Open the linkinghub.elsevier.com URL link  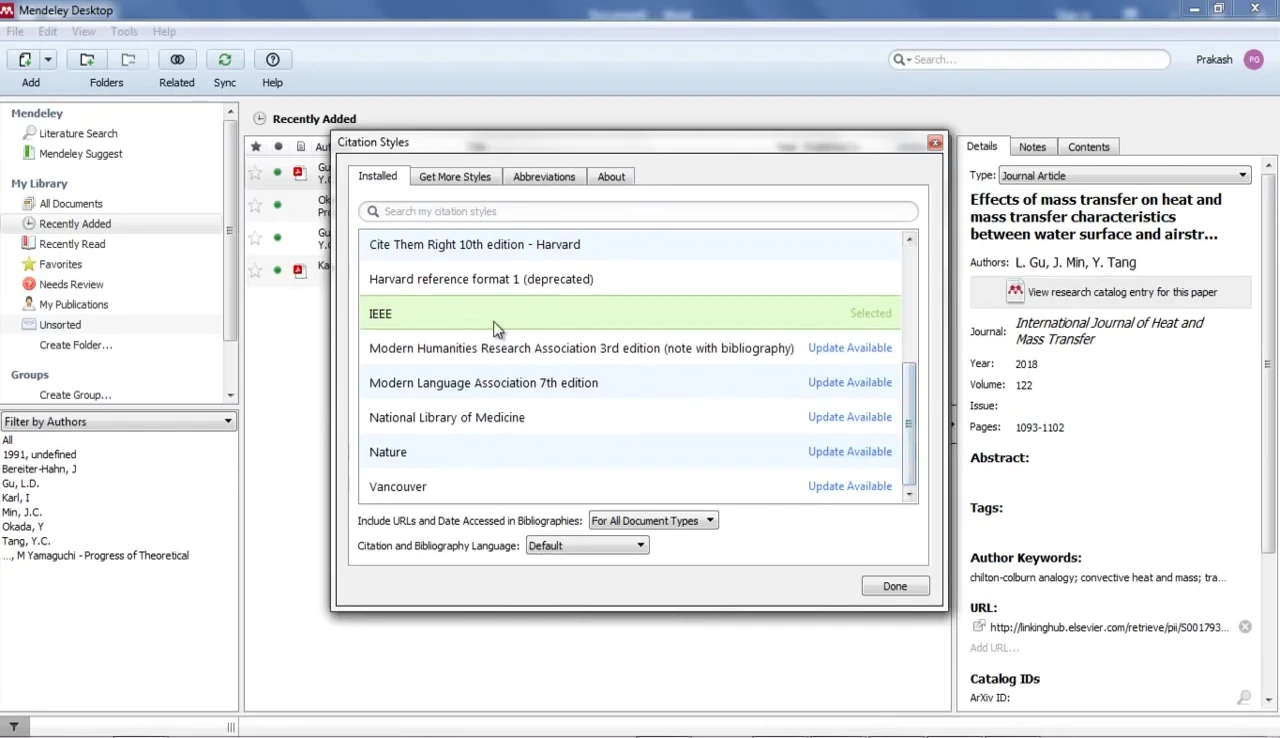1108,628
